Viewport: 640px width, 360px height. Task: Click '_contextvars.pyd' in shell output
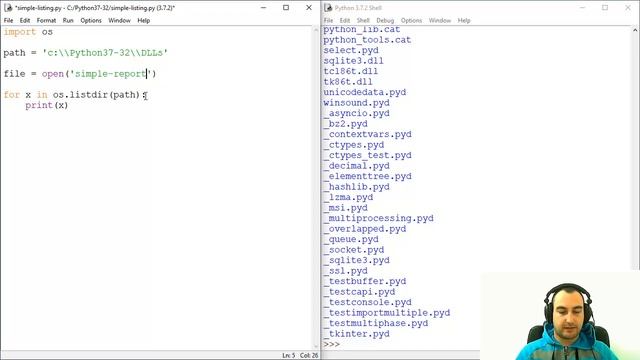[x=367, y=134]
